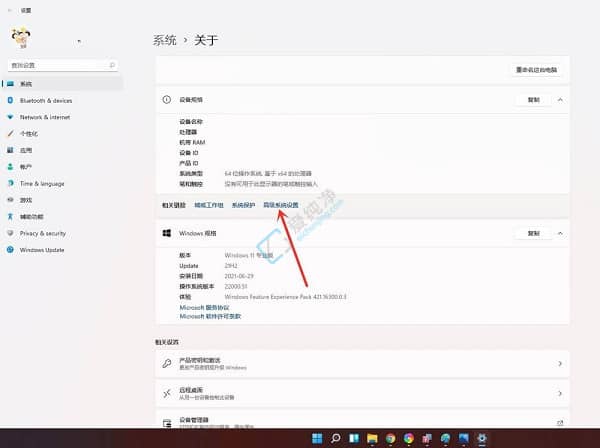Collapse the Windows 规格 section chevron

point(560,233)
